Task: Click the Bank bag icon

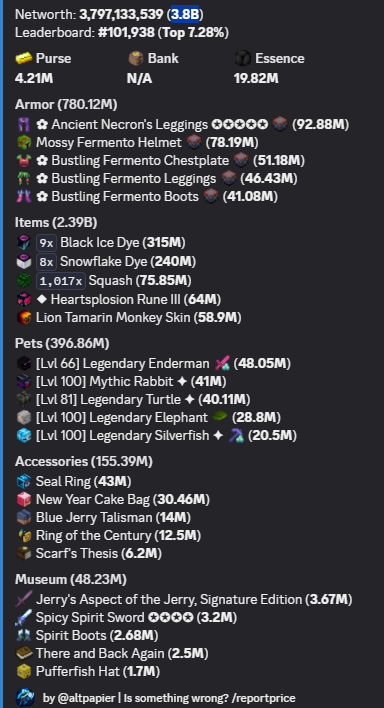Action: pos(136,58)
